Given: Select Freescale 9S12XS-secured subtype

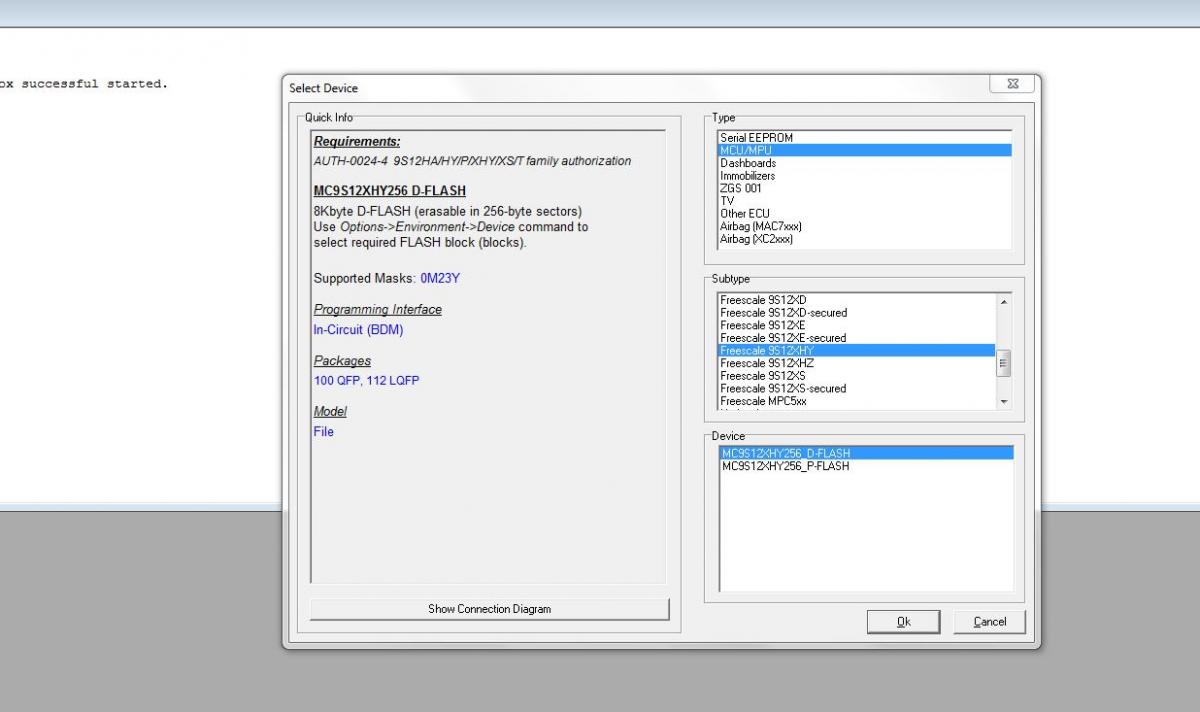Looking at the screenshot, I should pyautogui.click(x=857, y=389).
